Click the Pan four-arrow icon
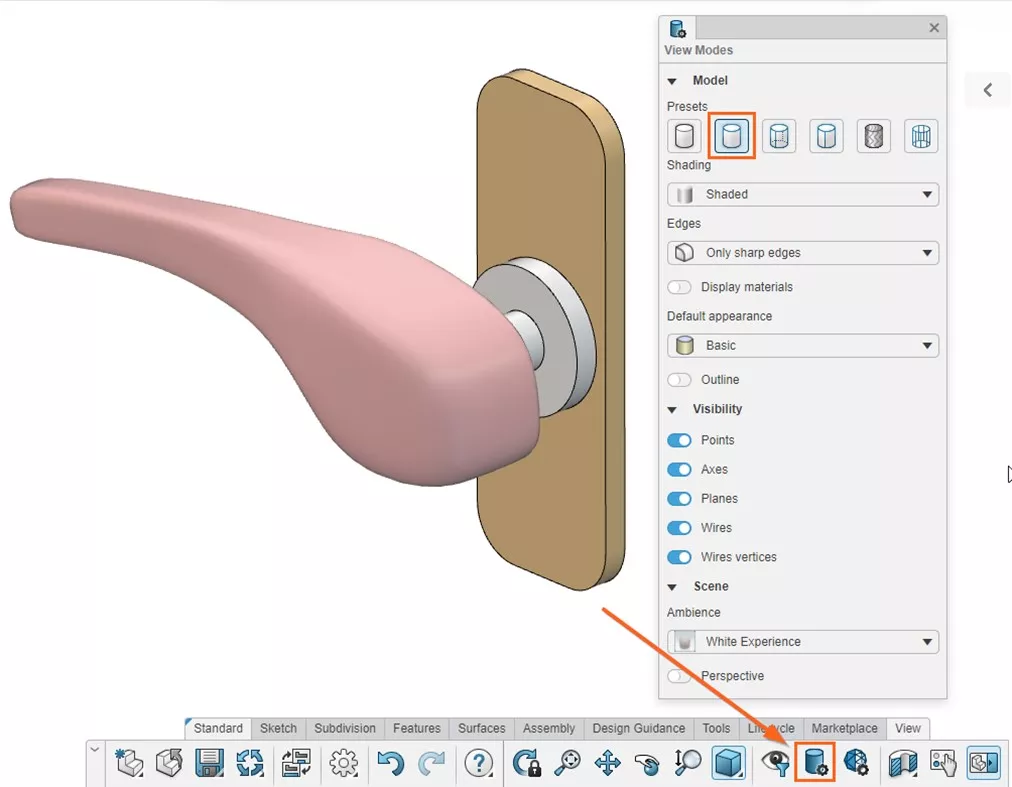Viewport: 1012px width, 787px height. coord(607,763)
